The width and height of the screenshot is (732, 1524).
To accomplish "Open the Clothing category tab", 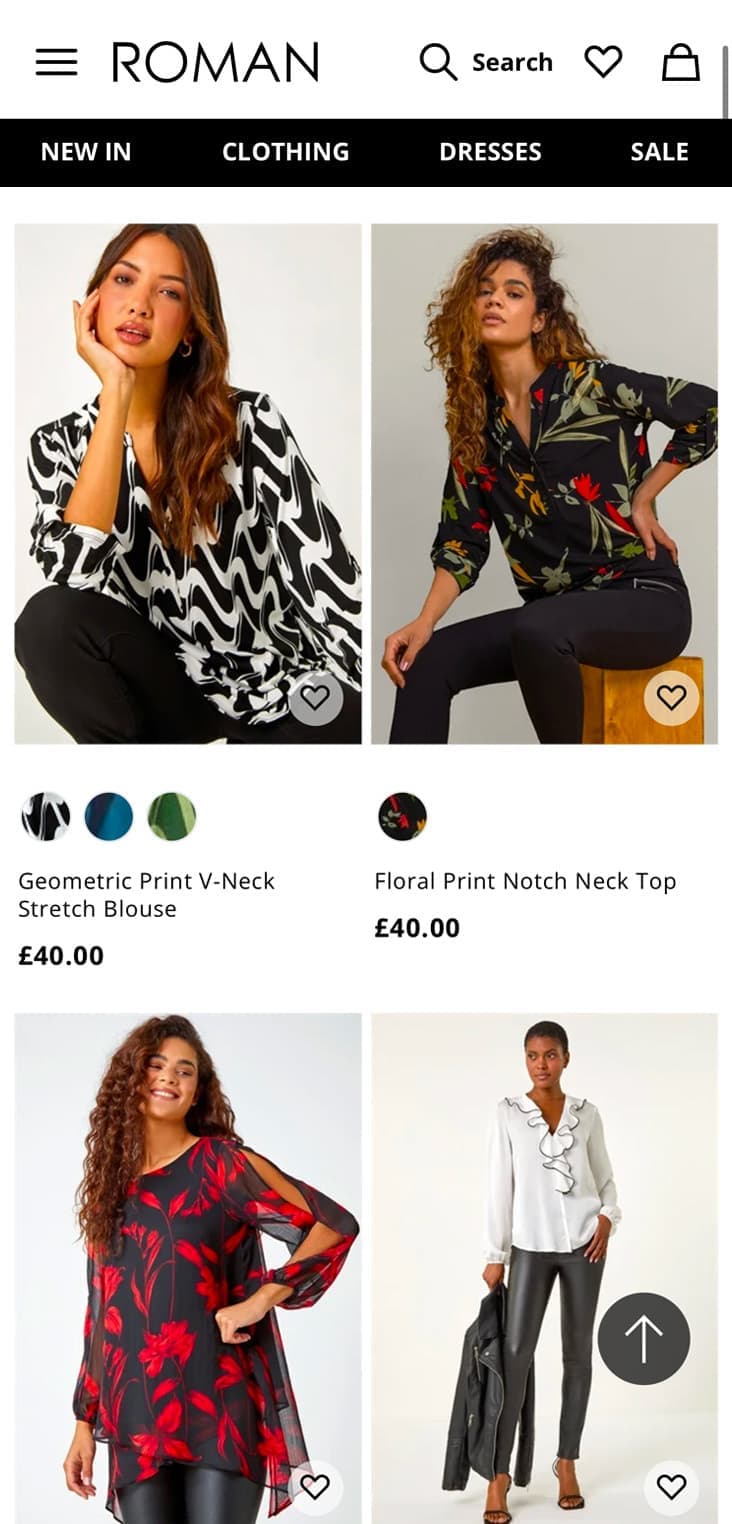I will (285, 152).
